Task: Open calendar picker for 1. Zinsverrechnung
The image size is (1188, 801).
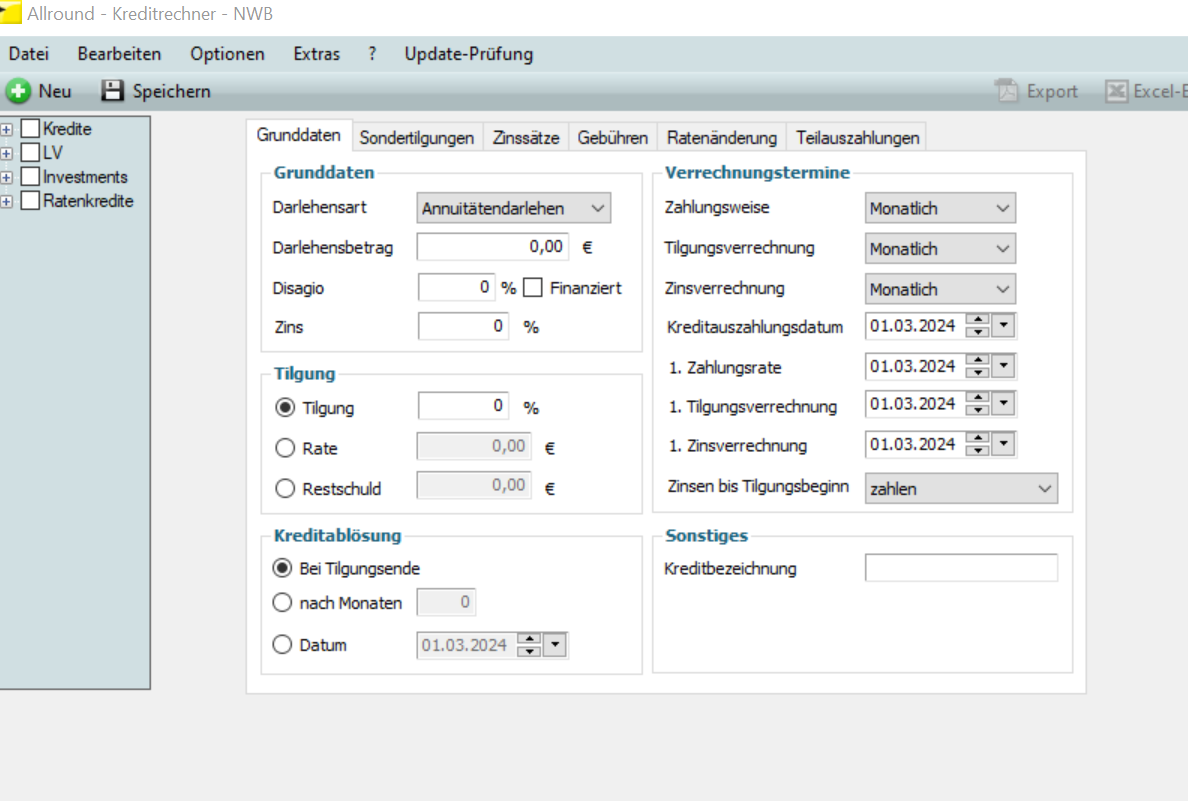Action: click(x=1004, y=444)
